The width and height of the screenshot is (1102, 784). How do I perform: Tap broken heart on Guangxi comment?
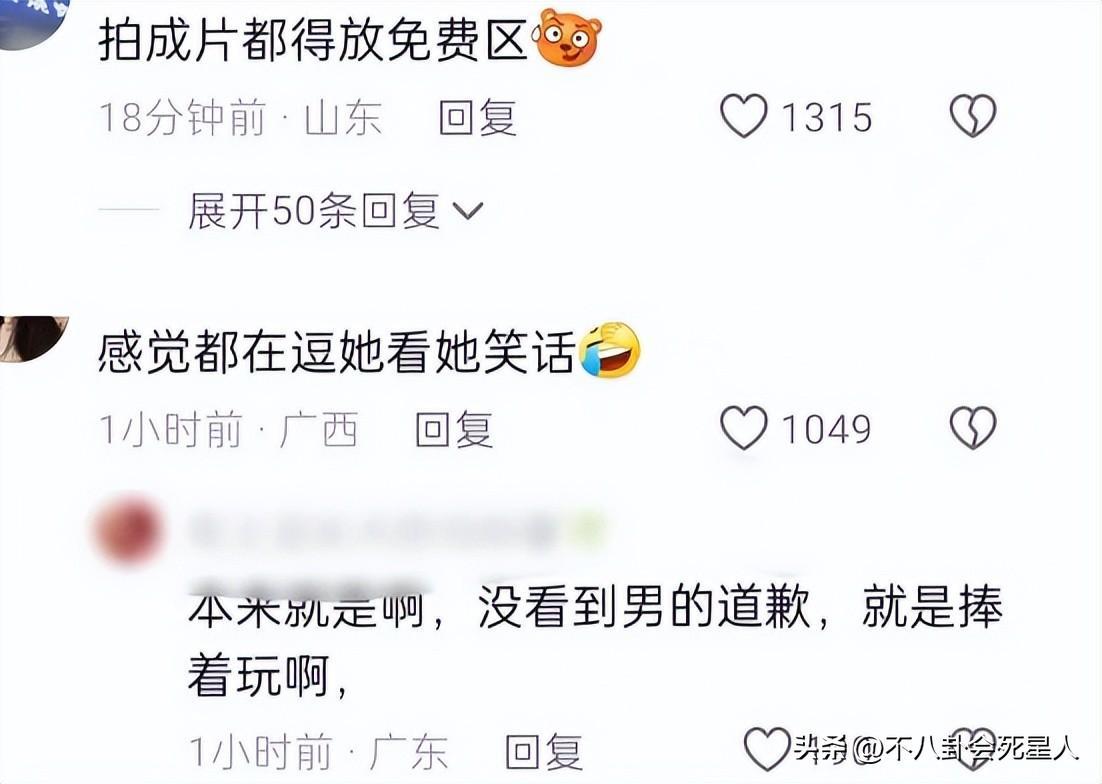[x=973, y=428]
